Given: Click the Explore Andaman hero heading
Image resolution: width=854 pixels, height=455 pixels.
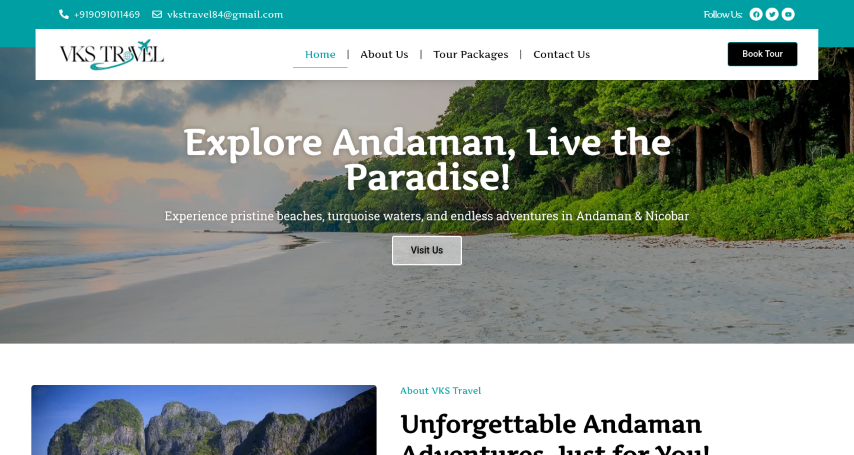Looking at the screenshot, I should pyautogui.click(x=428, y=159).
